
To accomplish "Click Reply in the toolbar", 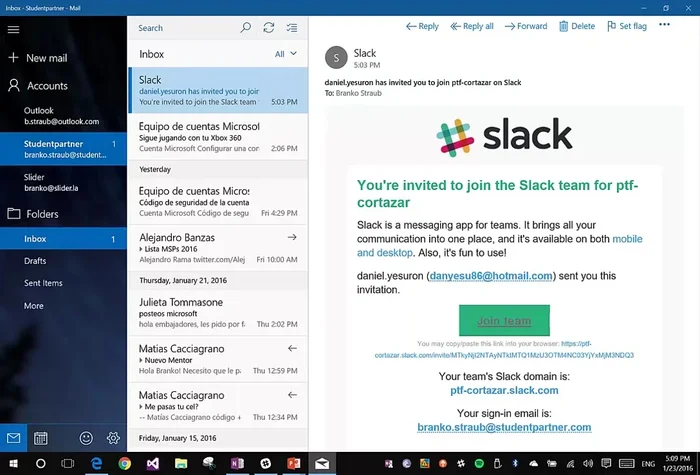I will 421,26.
